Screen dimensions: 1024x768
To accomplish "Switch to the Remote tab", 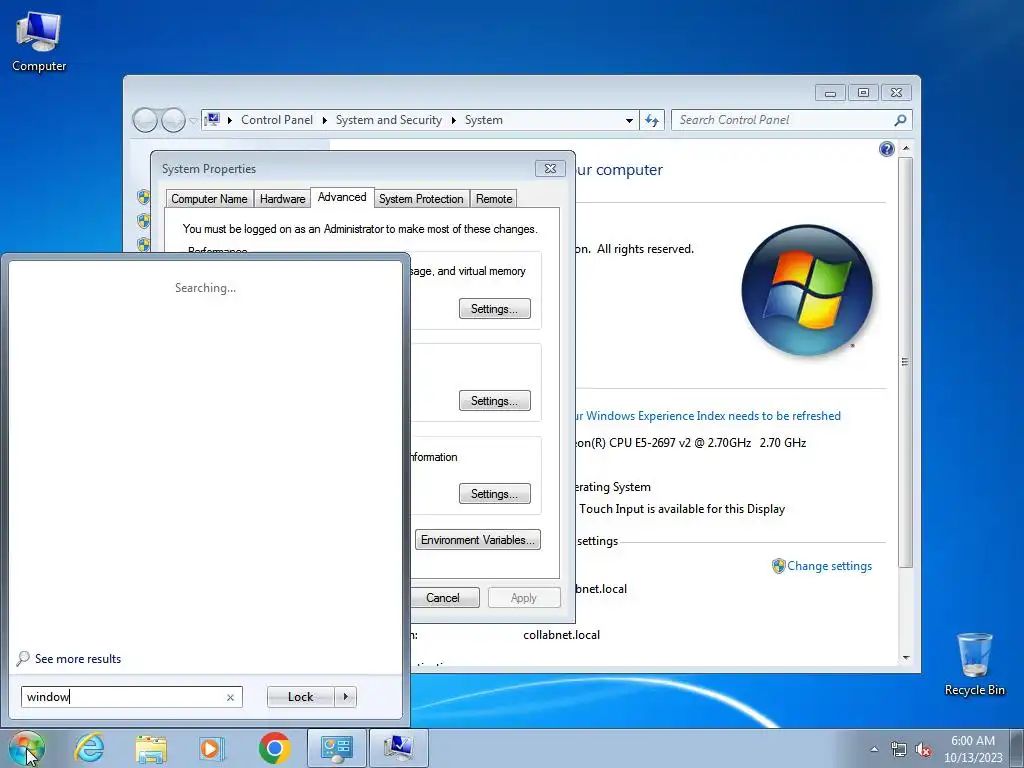I will [494, 199].
